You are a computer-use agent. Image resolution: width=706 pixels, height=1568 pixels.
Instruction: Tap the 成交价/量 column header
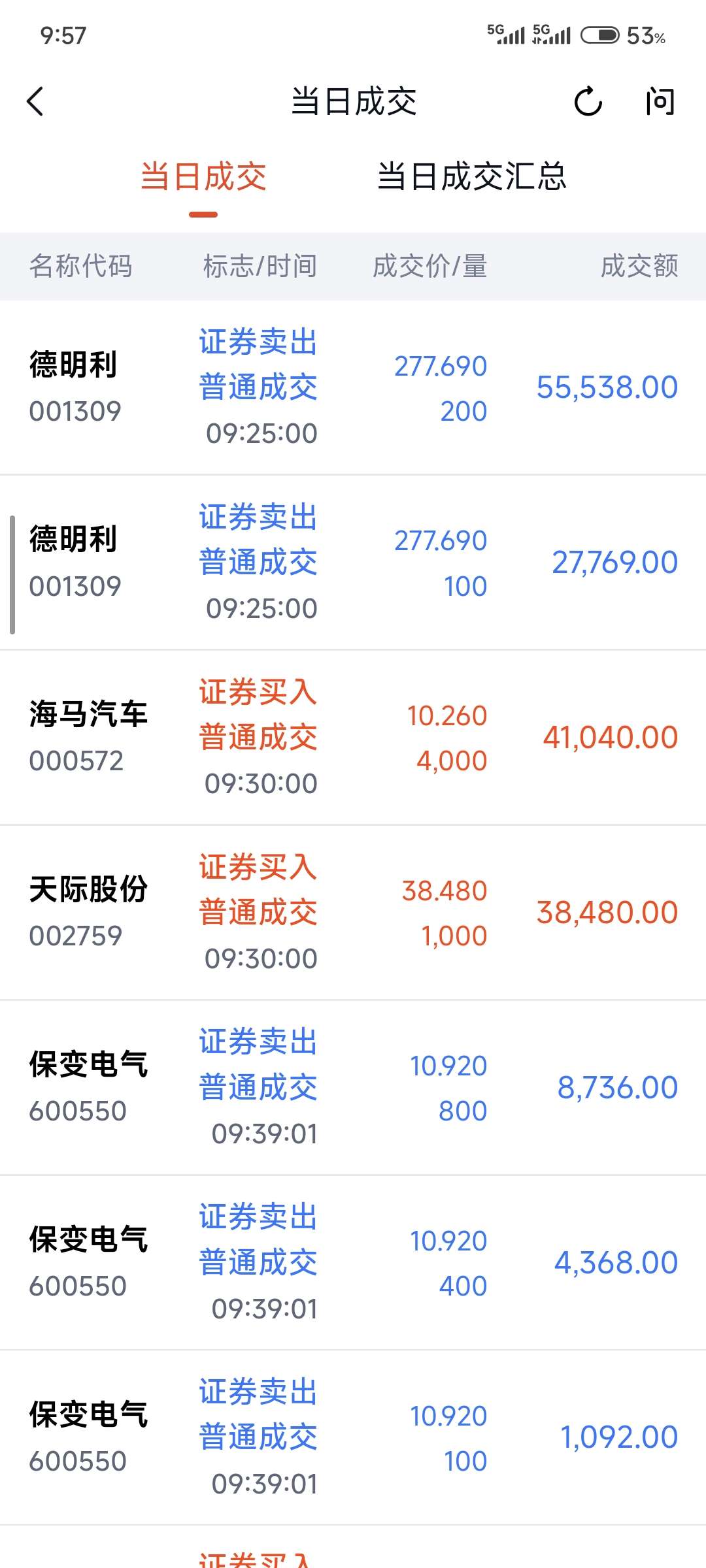(429, 267)
